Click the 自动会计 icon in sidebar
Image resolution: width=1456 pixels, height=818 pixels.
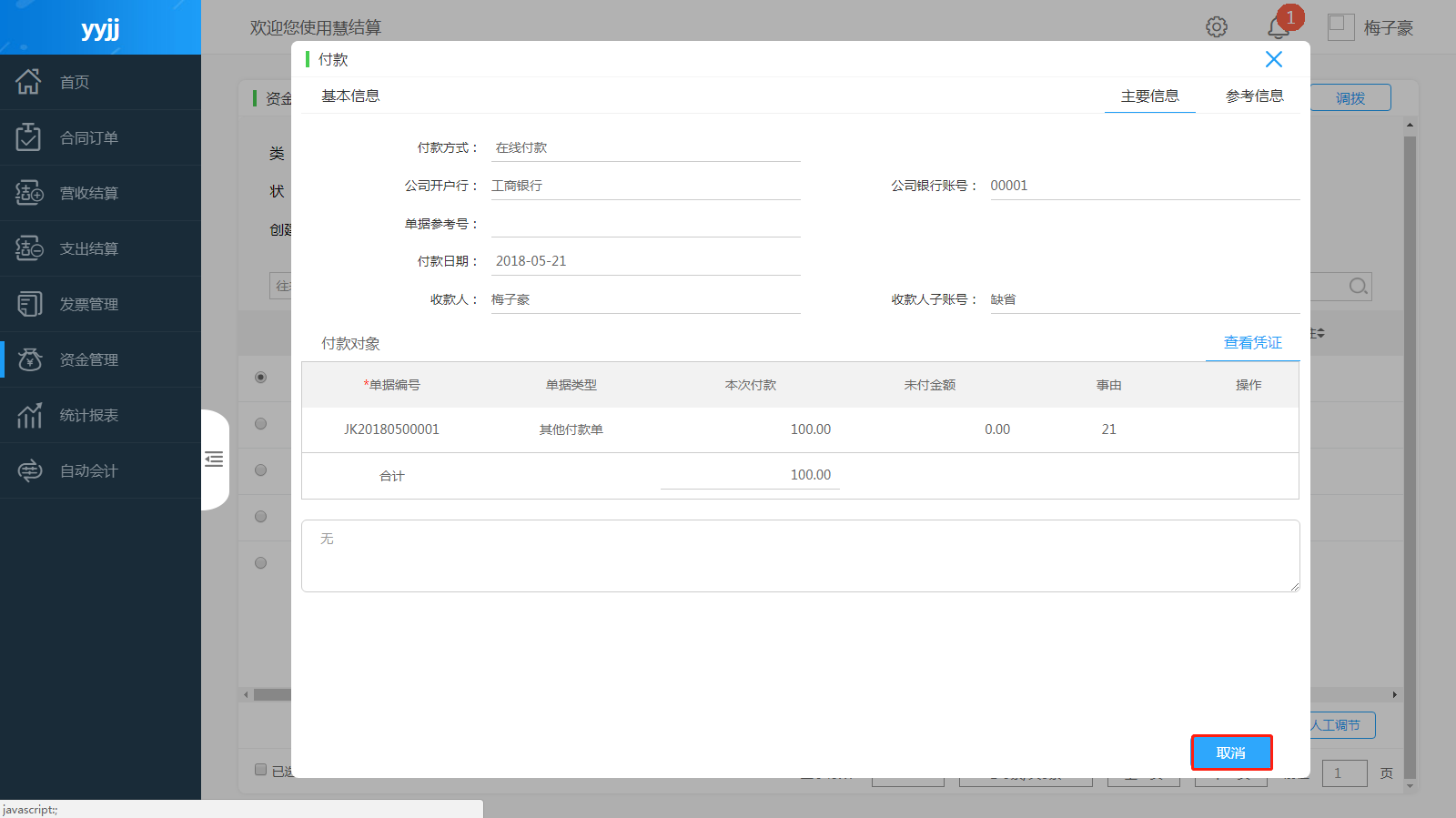pyautogui.click(x=30, y=470)
